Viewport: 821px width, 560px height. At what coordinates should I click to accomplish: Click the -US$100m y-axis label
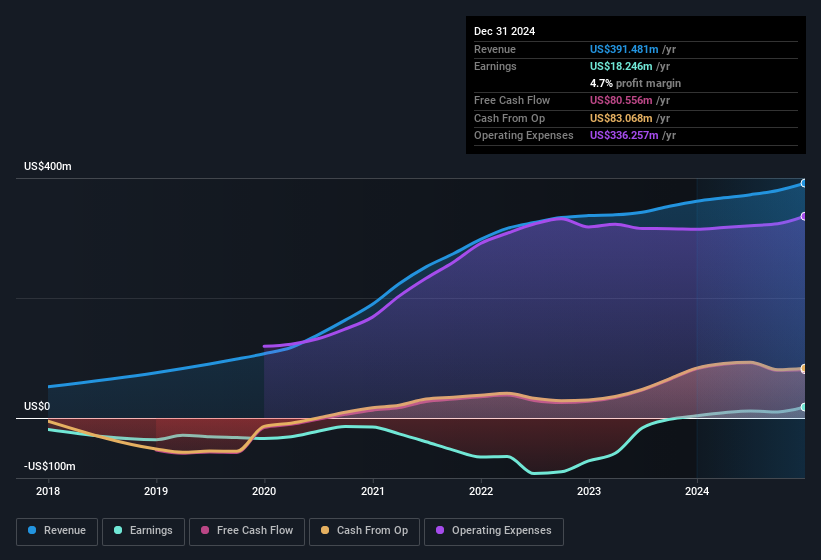(50, 466)
